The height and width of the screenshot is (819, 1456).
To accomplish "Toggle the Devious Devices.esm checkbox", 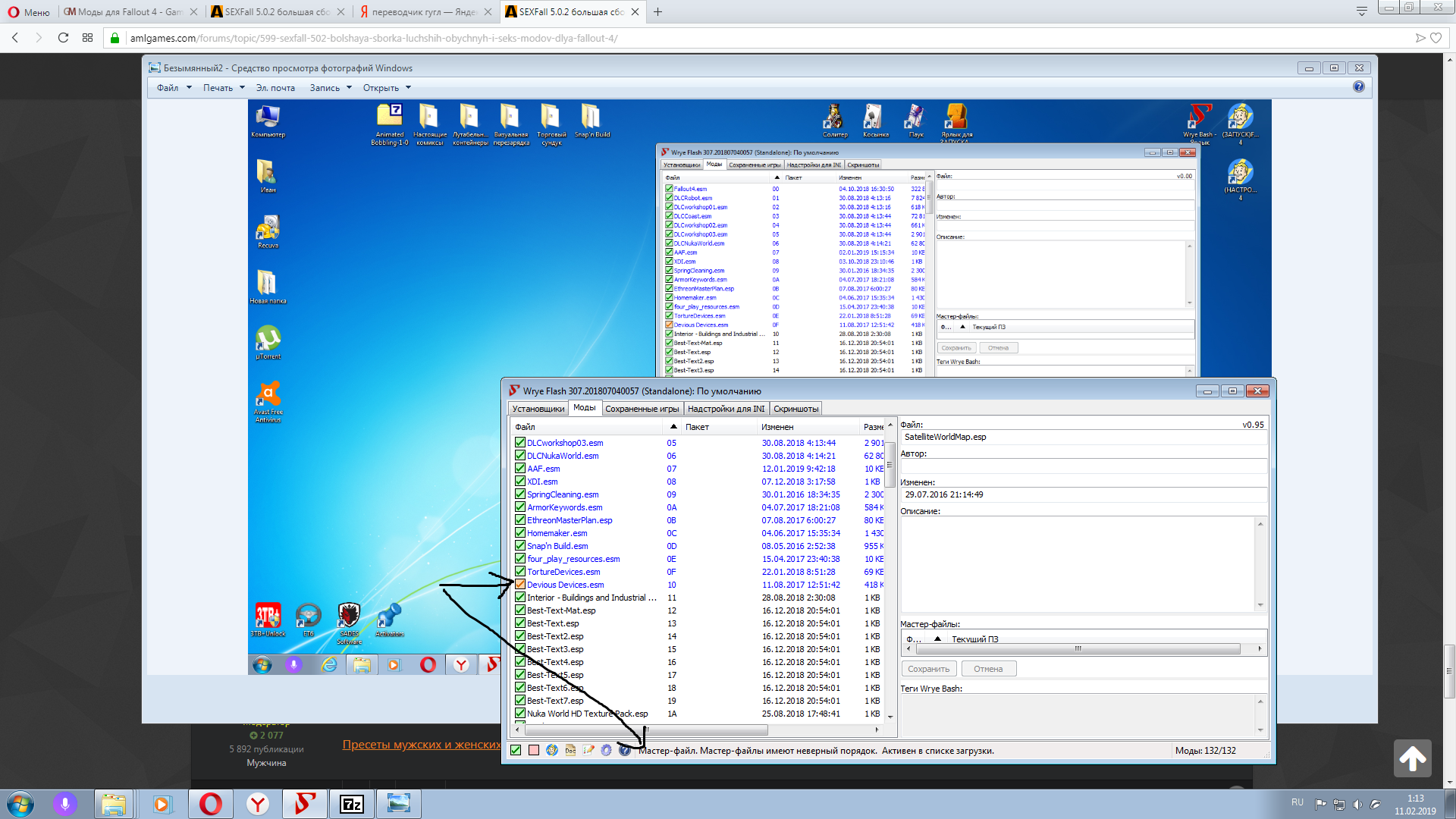I will click(x=520, y=585).
